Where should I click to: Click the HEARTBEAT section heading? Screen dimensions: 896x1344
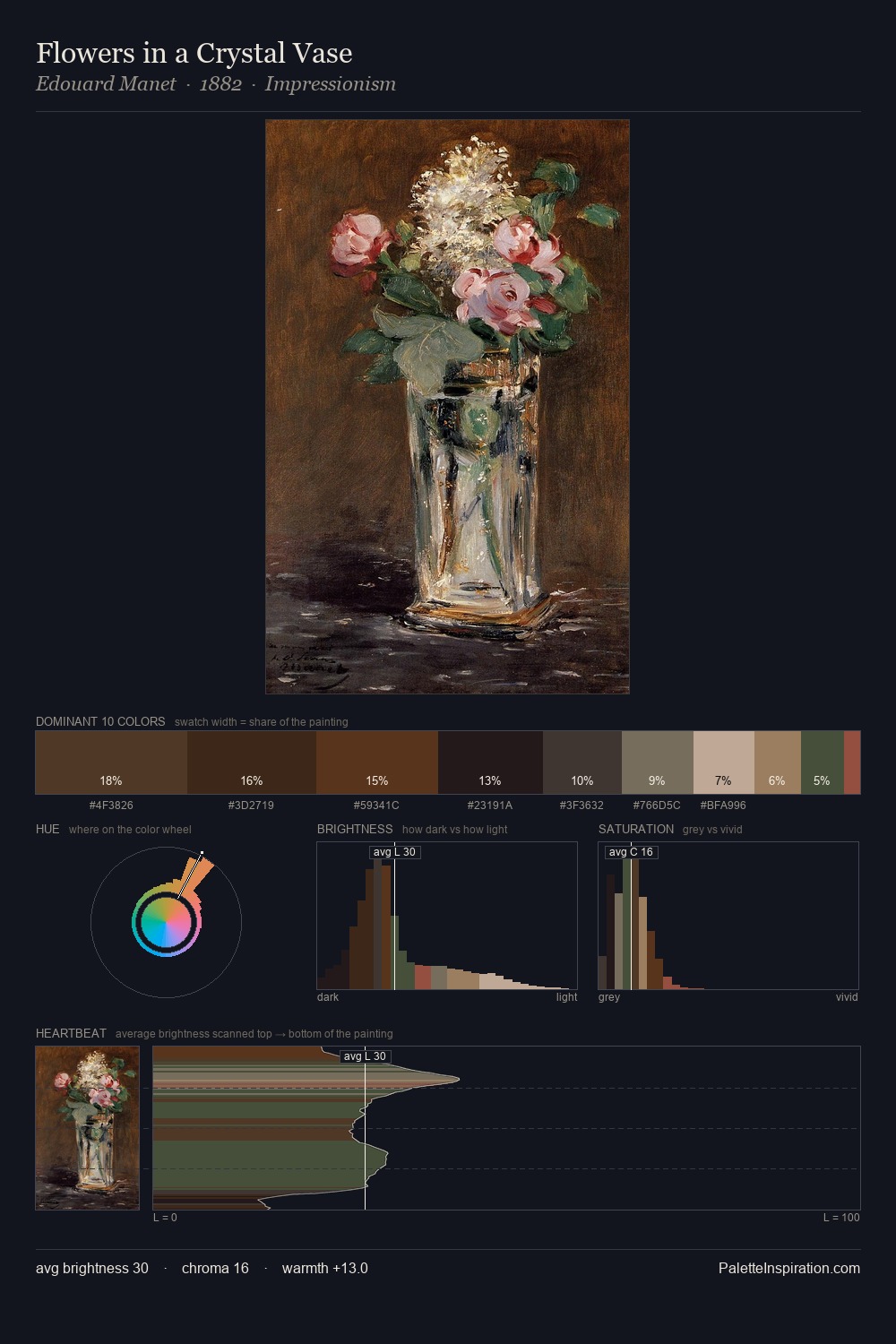(71, 1033)
